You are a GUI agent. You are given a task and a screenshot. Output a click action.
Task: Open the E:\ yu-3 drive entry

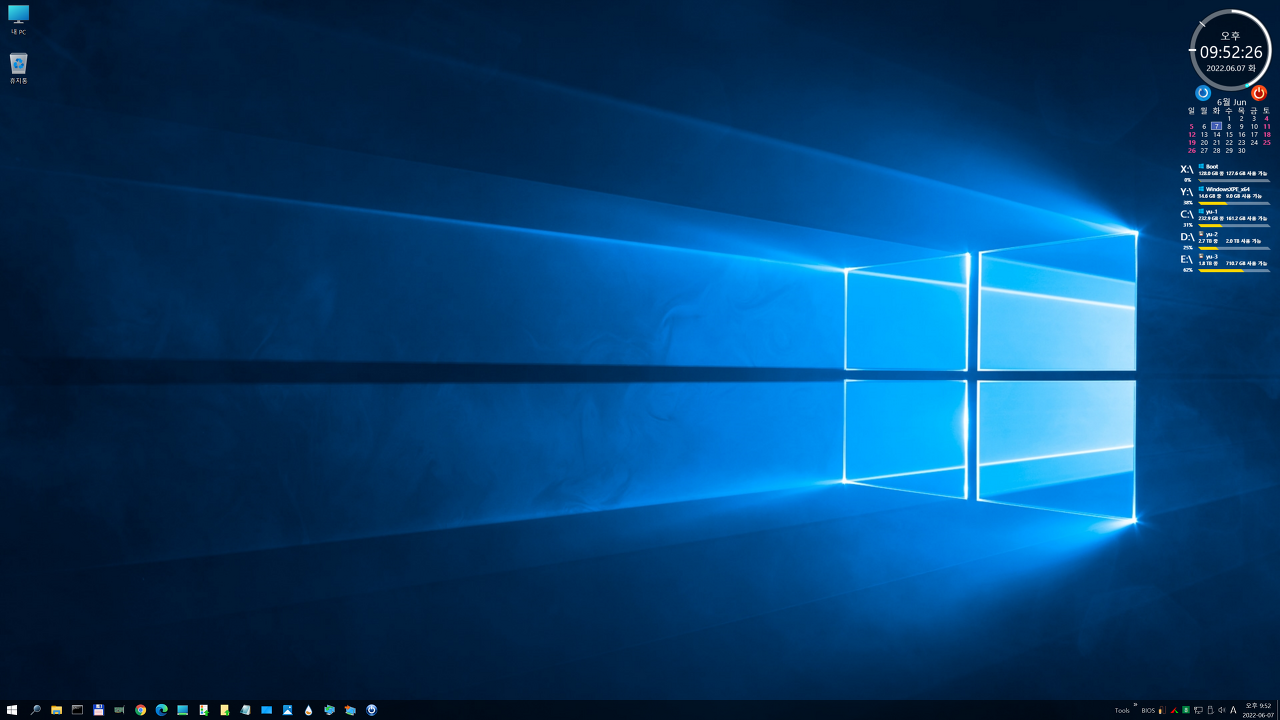click(1225, 263)
